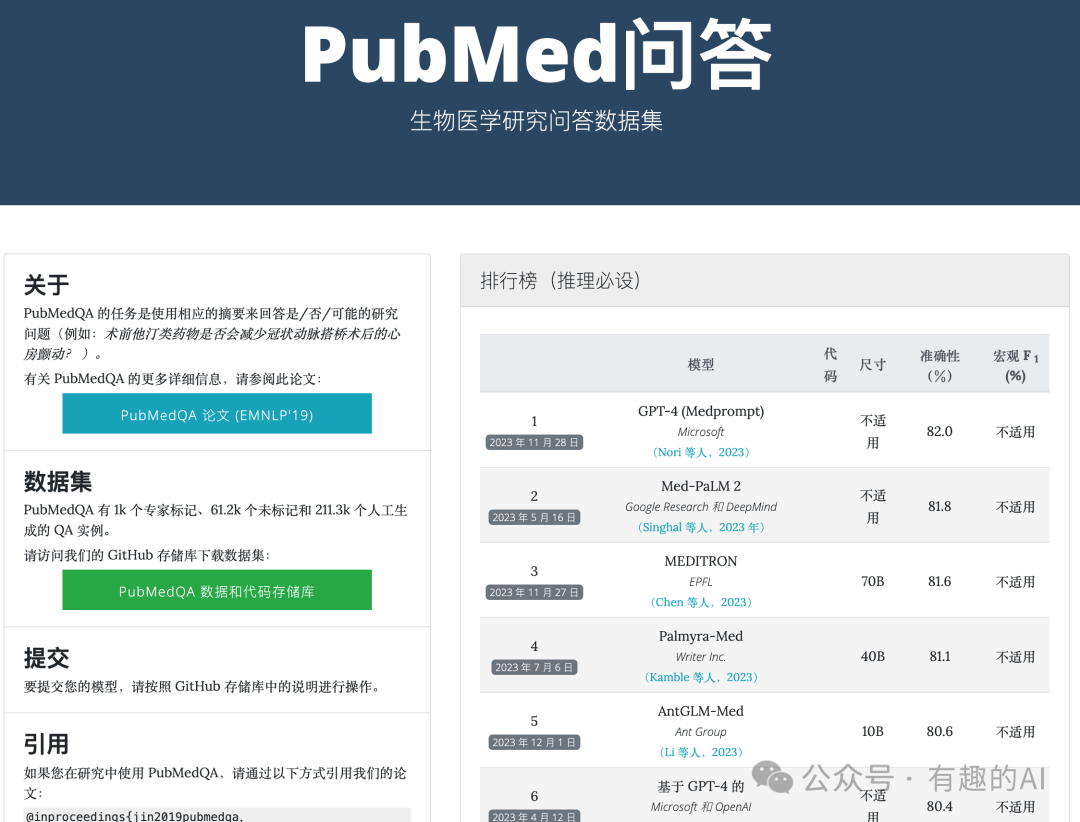Click the 关于 section heading
The image size is (1080, 822).
pyautogui.click(x=46, y=285)
